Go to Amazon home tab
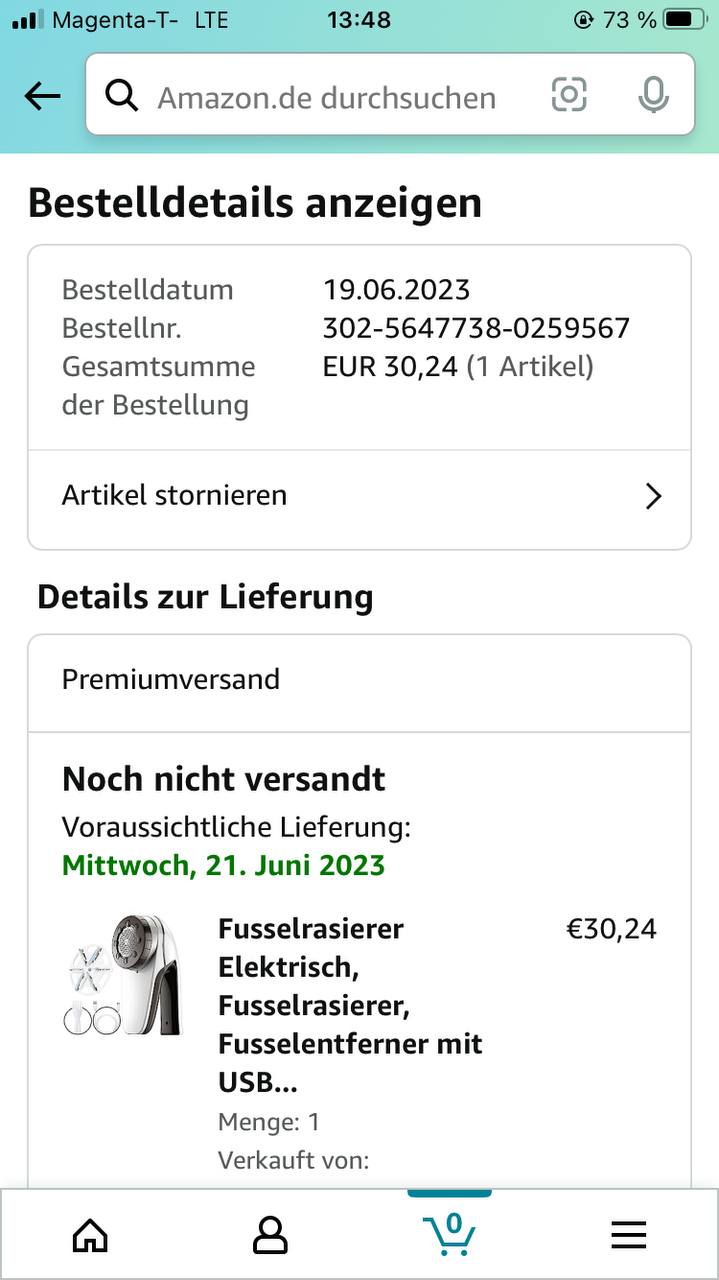The height and width of the screenshot is (1280, 719). [x=90, y=1236]
